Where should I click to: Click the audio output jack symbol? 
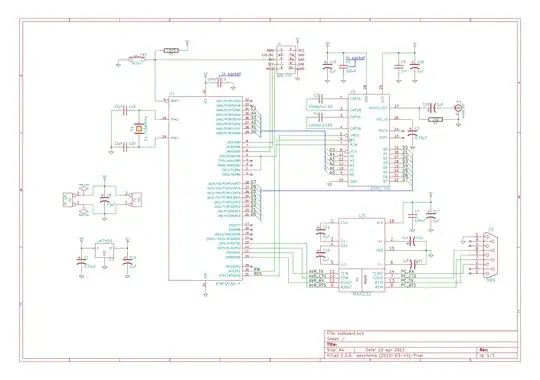pyautogui.click(x=458, y=108)
